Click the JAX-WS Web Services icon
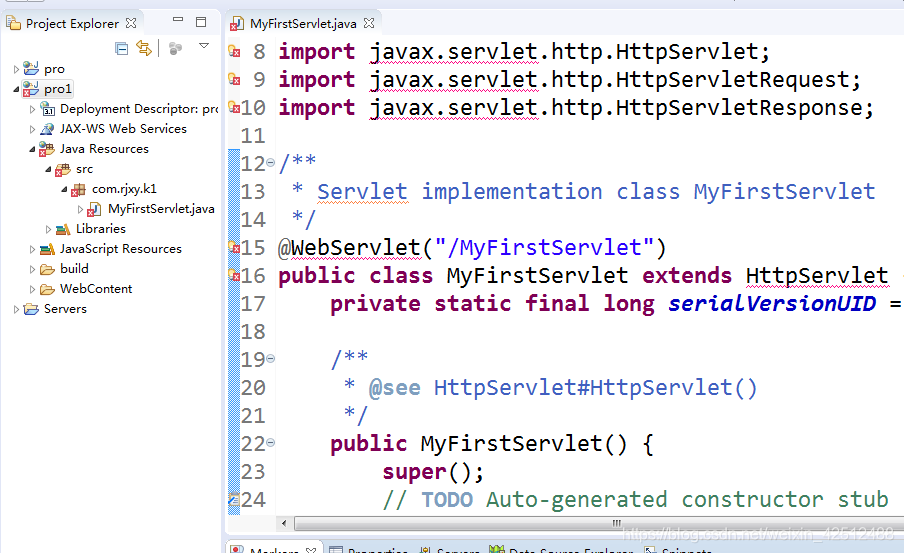904x553 pixels. [x=47, y=129]
